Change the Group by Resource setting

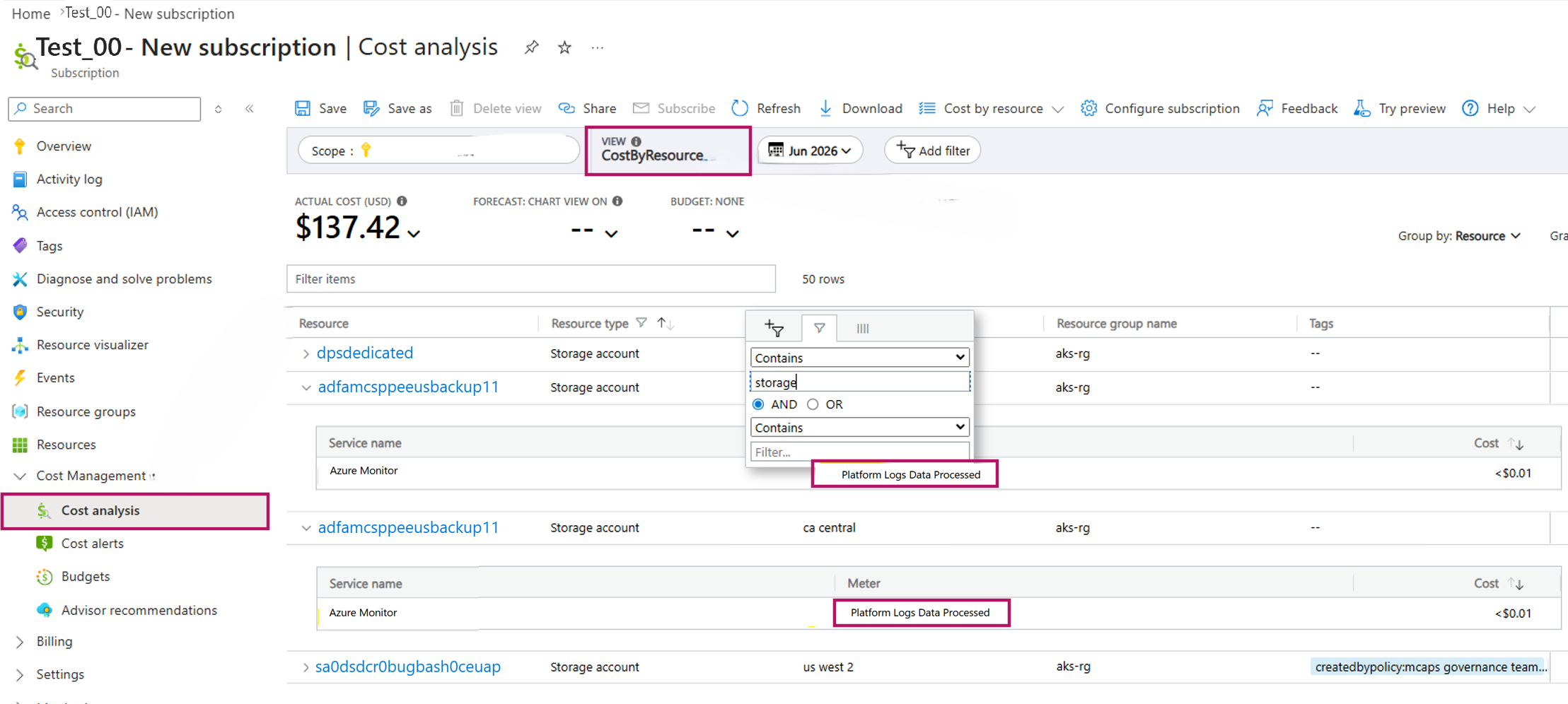pyautogui.click(x=1459, y=236)
